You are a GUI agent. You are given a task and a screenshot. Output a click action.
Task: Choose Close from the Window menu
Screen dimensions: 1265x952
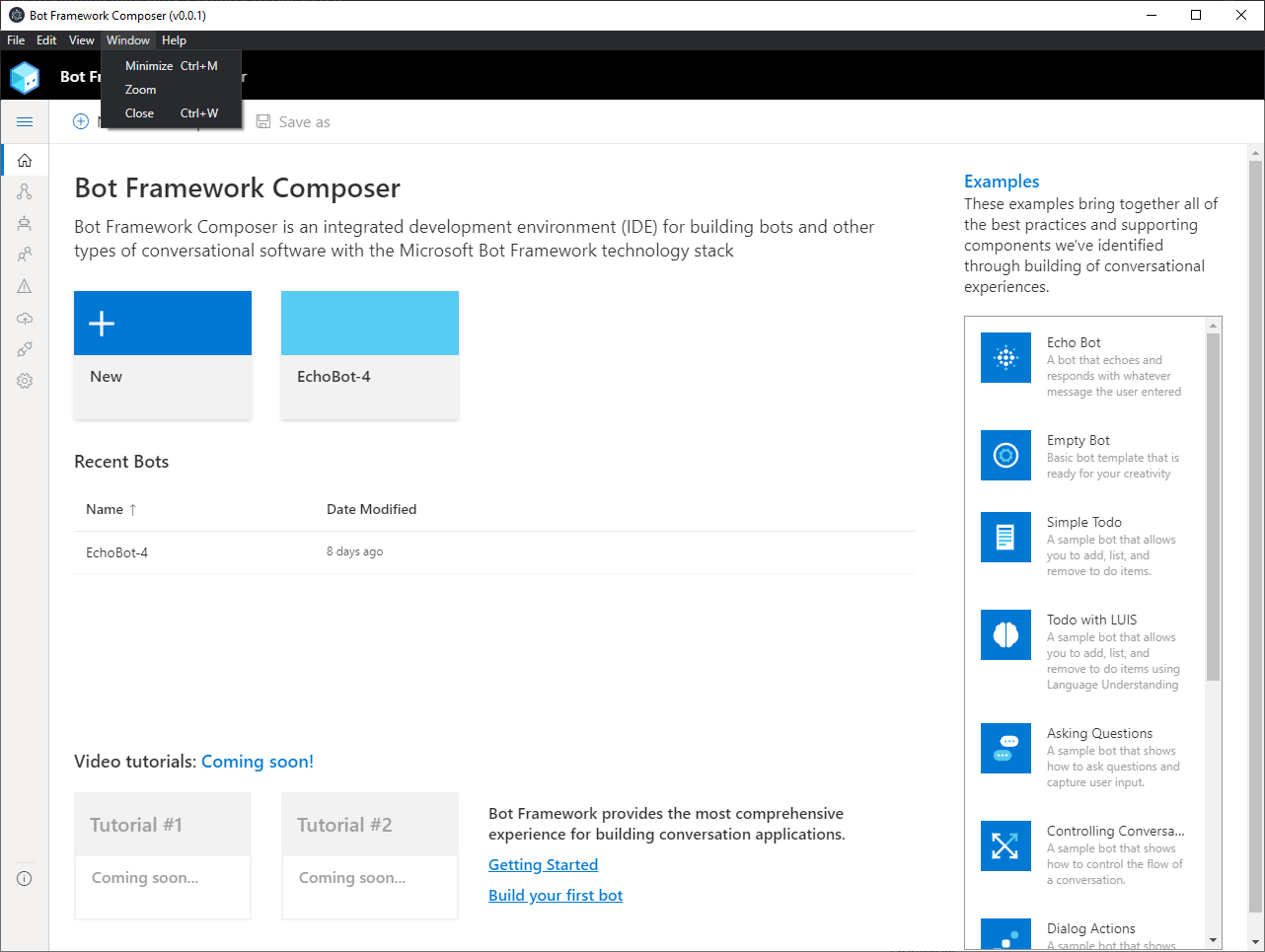pyautogui.click(x=172, y=113)
